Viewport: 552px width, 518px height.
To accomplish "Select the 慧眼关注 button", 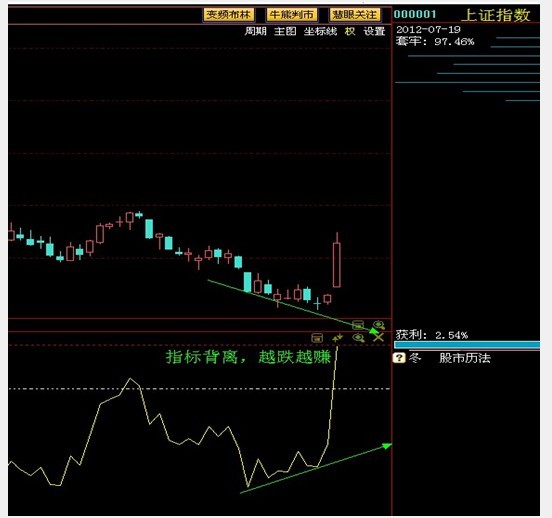I will [x=355, y=14].
